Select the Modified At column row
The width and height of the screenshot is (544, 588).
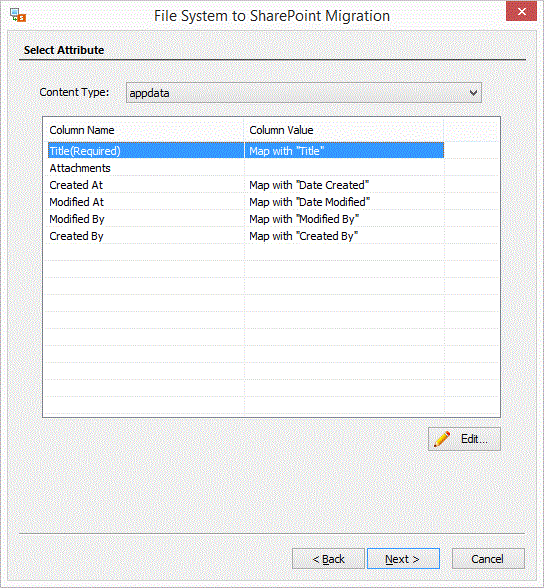(246, 202)
